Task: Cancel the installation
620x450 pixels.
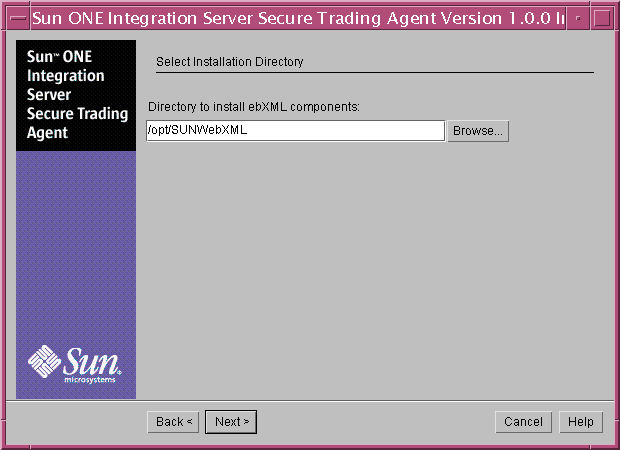Action: (x=523, y=422)
